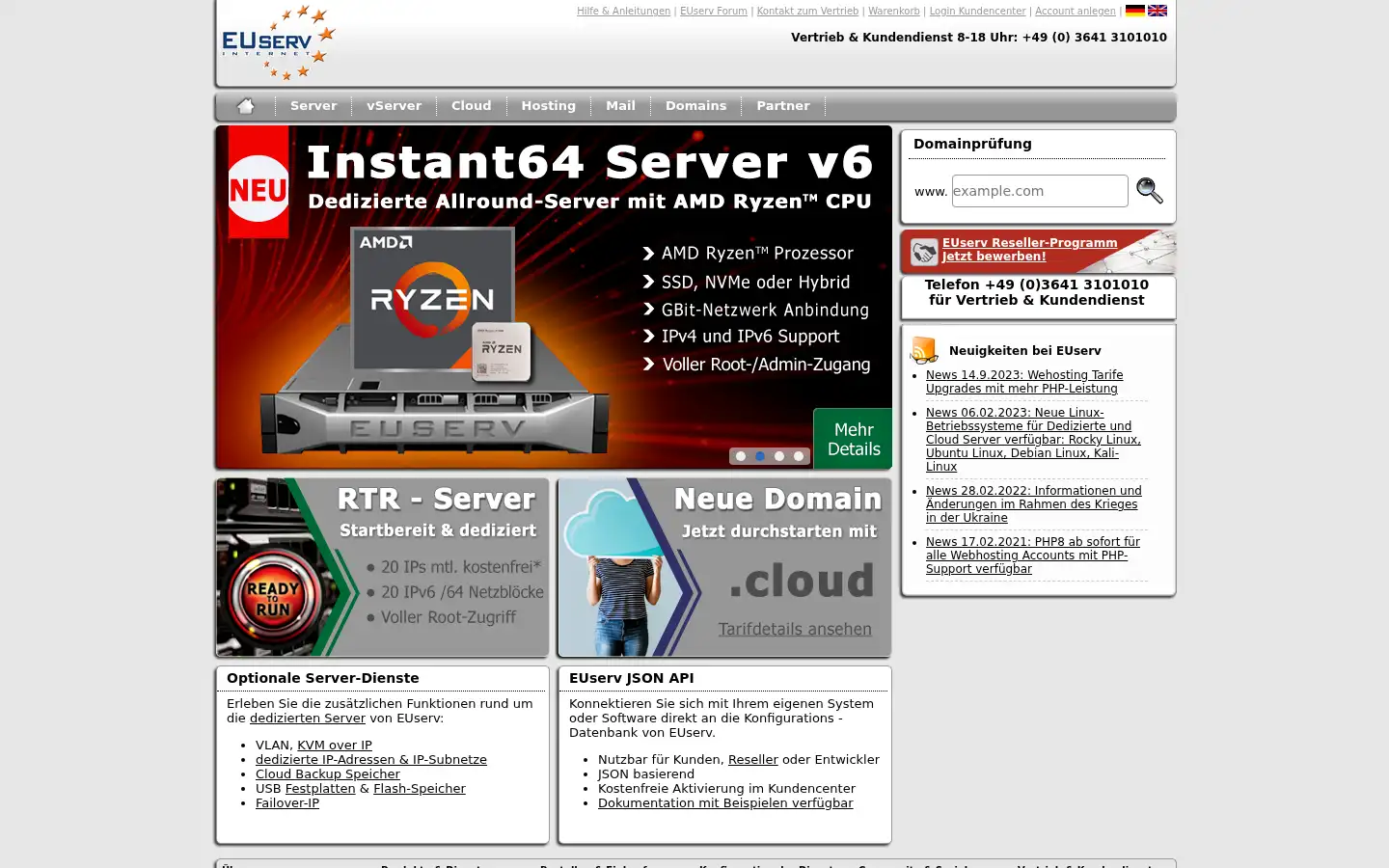Click the Reseller link in JSON API
Screen dimensions: 1389x868
coord(753,760)
